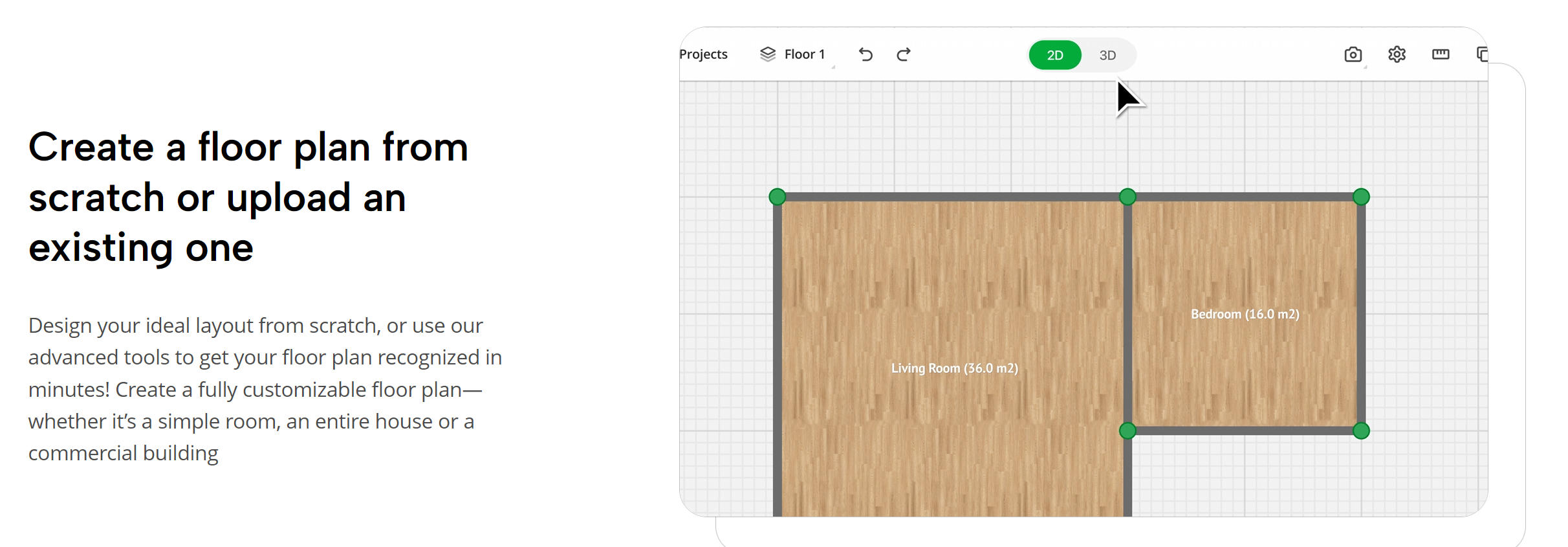Screen dimensions: 1568x547
Task: Open the Projects menu
Action: coord(703,54)
